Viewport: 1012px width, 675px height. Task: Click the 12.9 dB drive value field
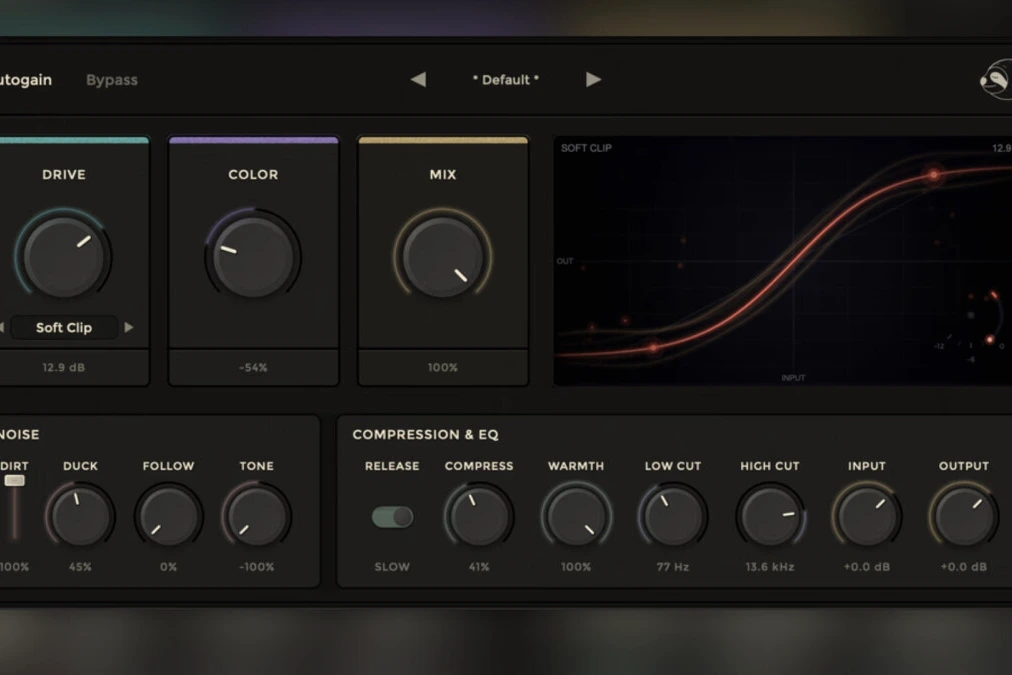tap(64, 368)
